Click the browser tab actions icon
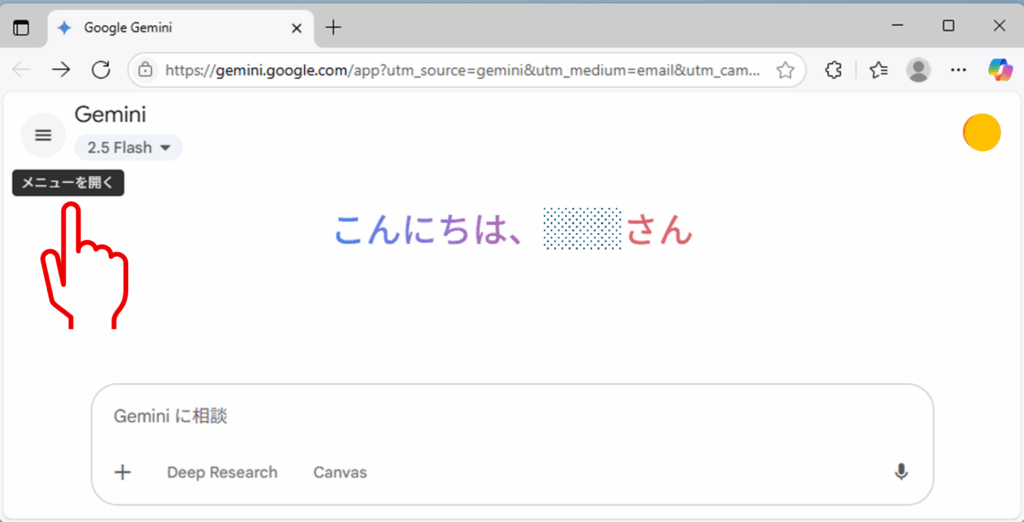Viewport: 1024px width, 522px height. coord(22,28)
